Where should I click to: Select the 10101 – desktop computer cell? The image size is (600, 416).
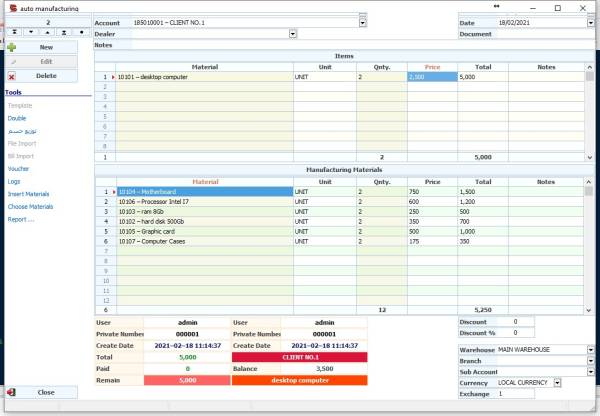[x=204, y=77]
